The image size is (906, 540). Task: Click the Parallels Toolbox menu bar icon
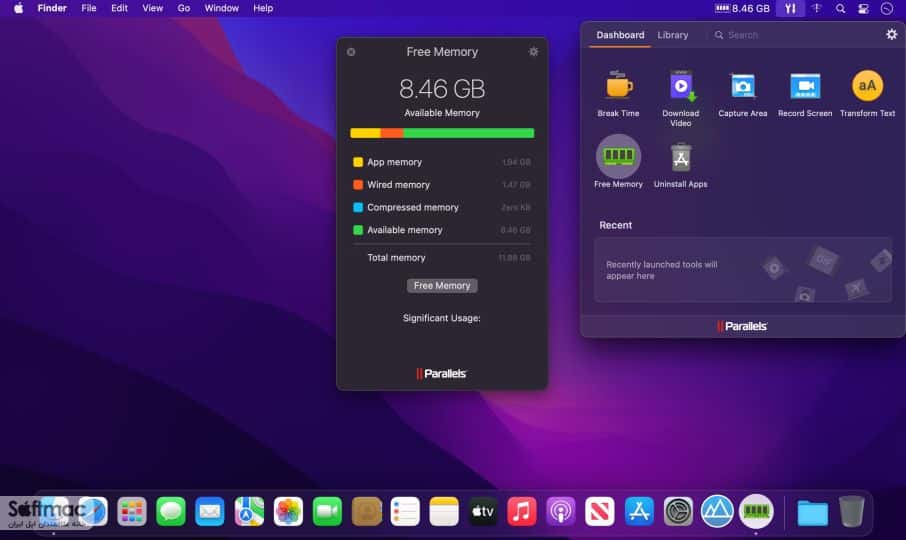[790, 9]
